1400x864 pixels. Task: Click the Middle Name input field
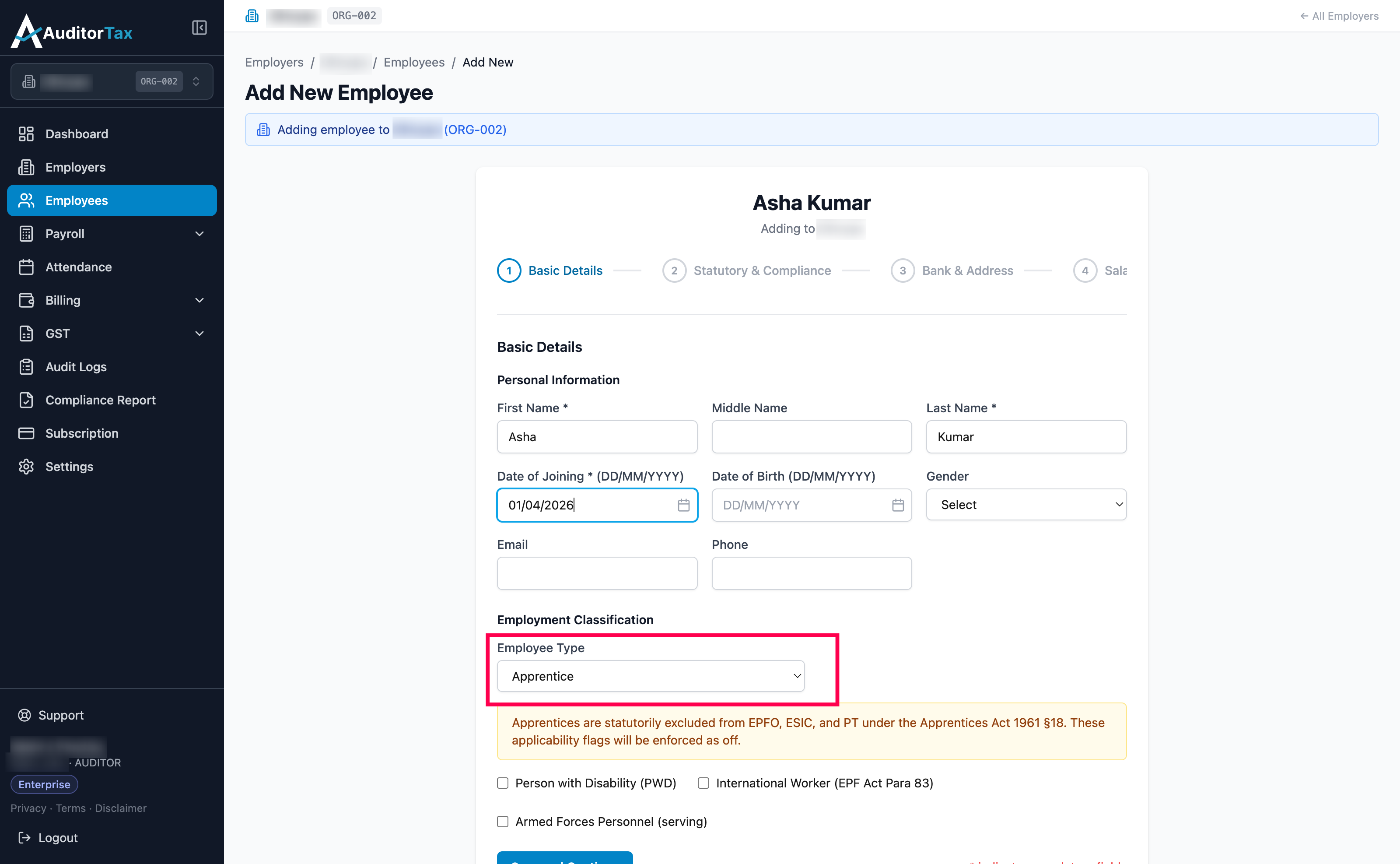(812, 436)
